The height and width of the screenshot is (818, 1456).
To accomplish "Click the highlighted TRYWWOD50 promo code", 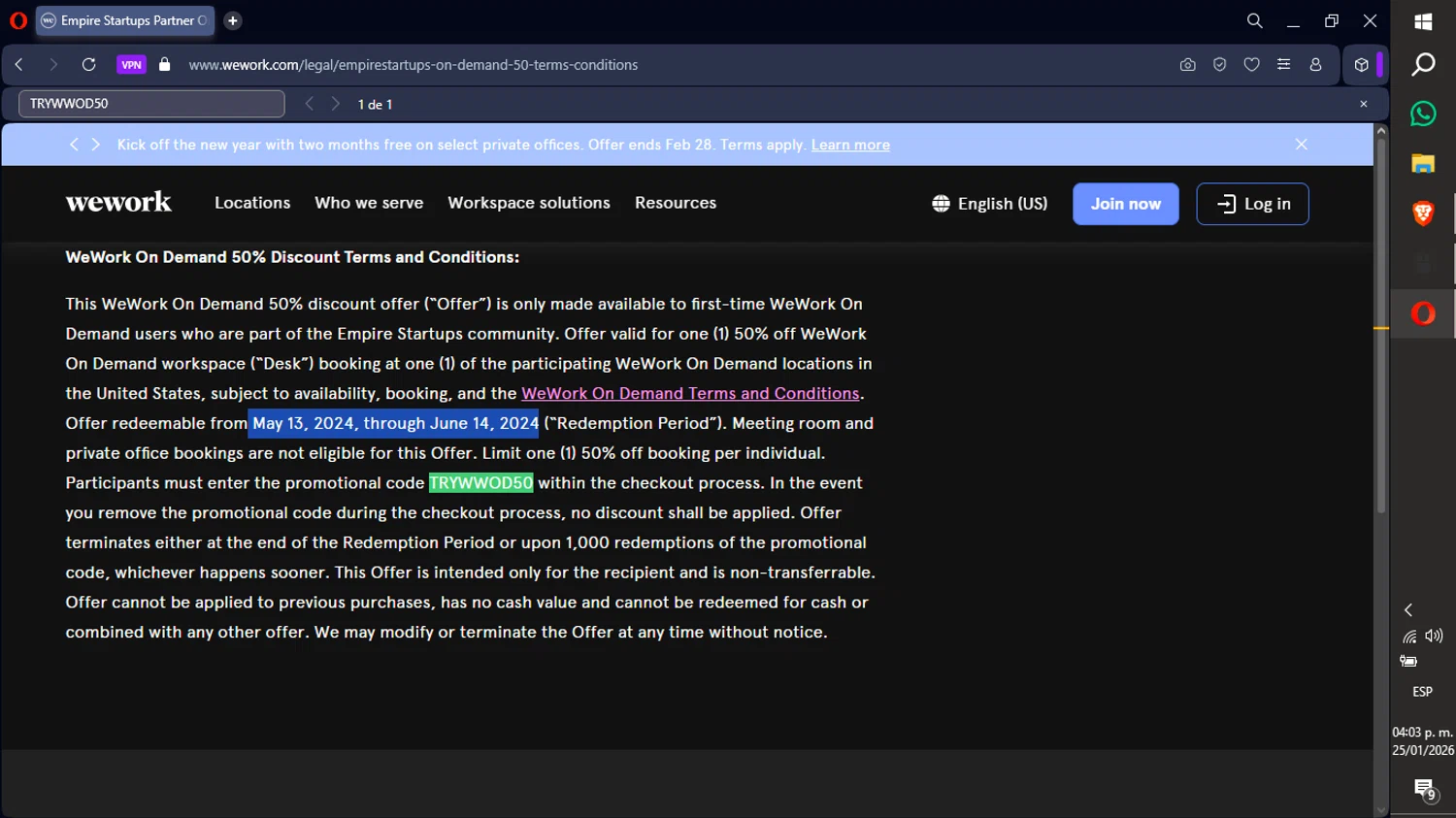I will coord(481,482).
